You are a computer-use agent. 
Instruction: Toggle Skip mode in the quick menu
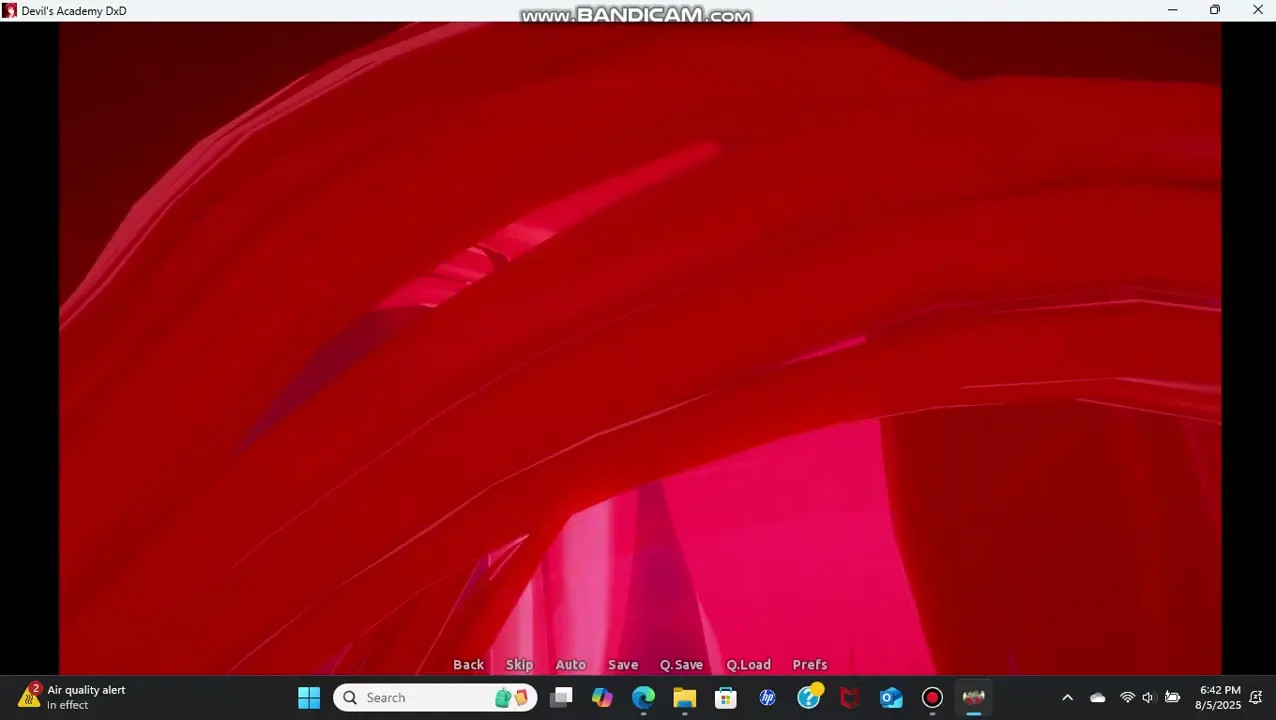519,664
